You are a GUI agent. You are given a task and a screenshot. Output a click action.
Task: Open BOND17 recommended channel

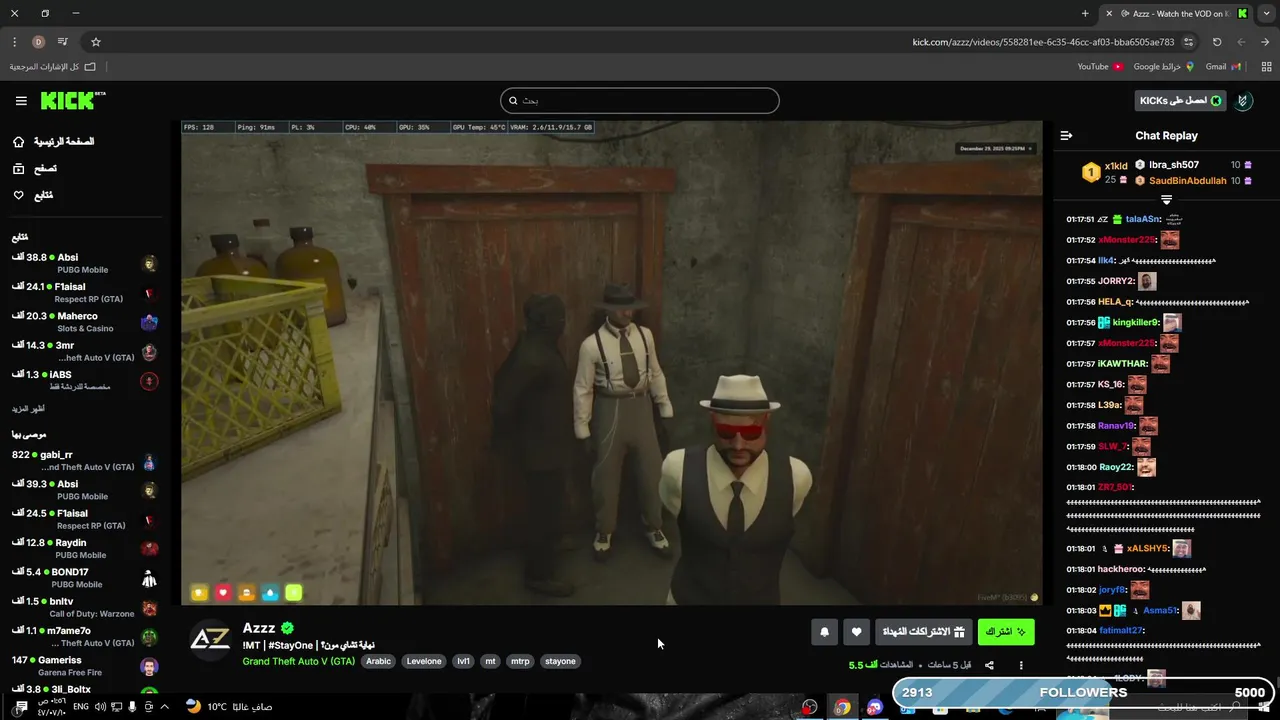click(85, 578)
